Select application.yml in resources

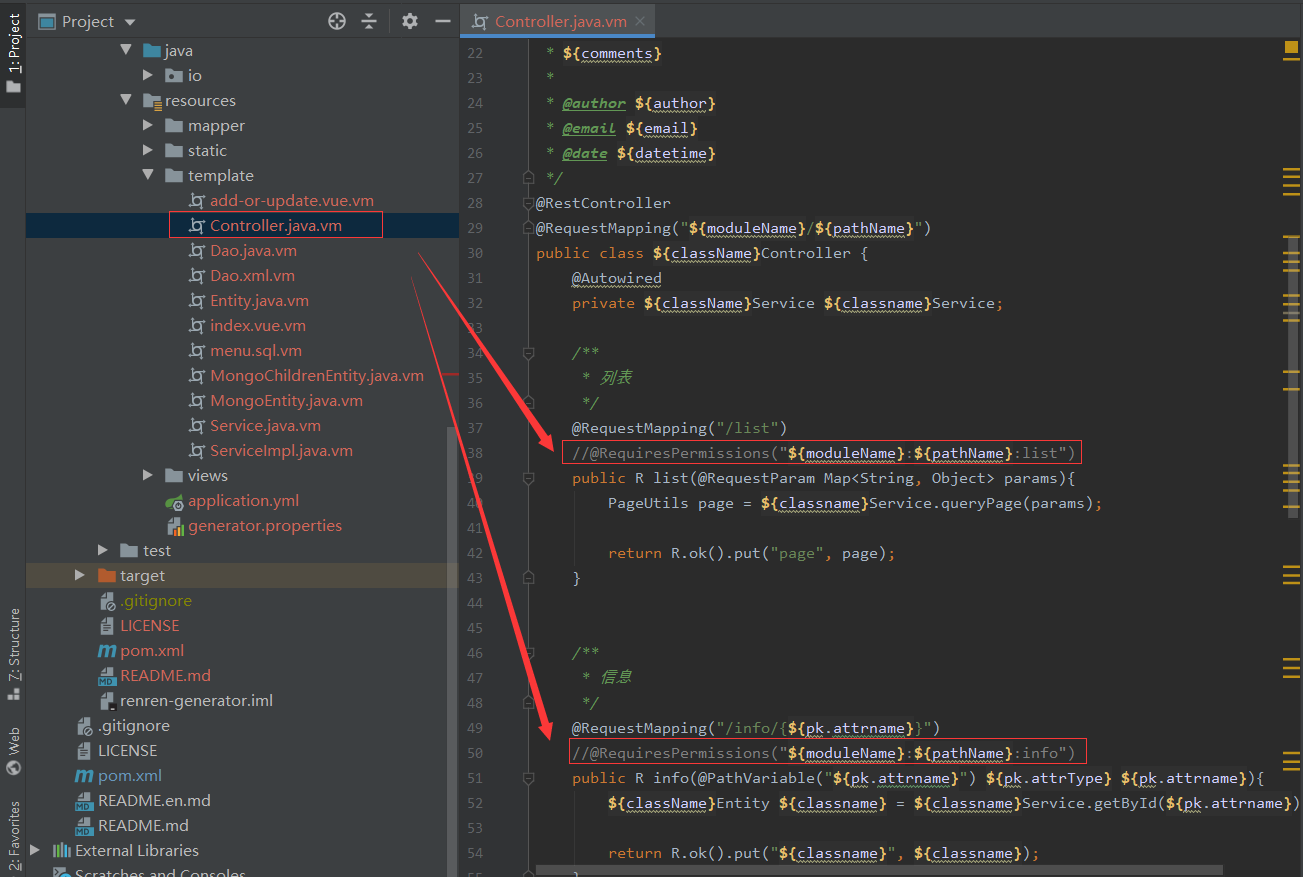point(243,501)
